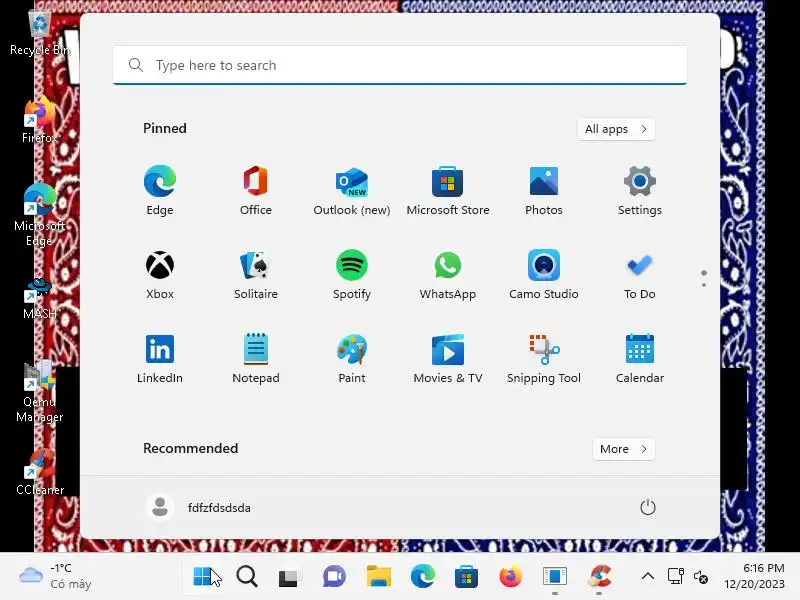Click the Type here to search field
Viewport: 800px width, 600px height.
399,65
